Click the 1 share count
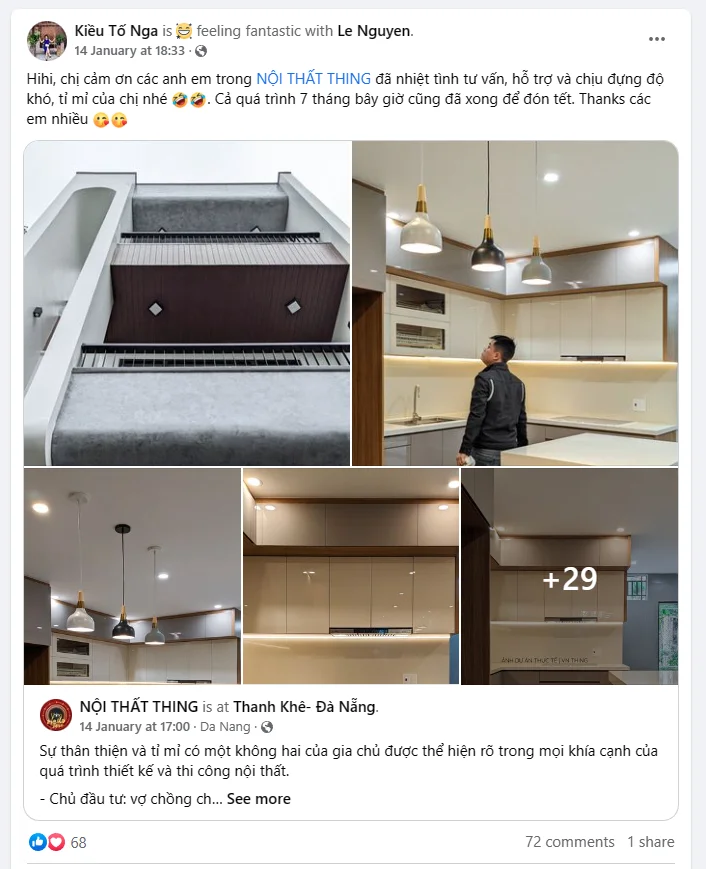 coord(651,842)
